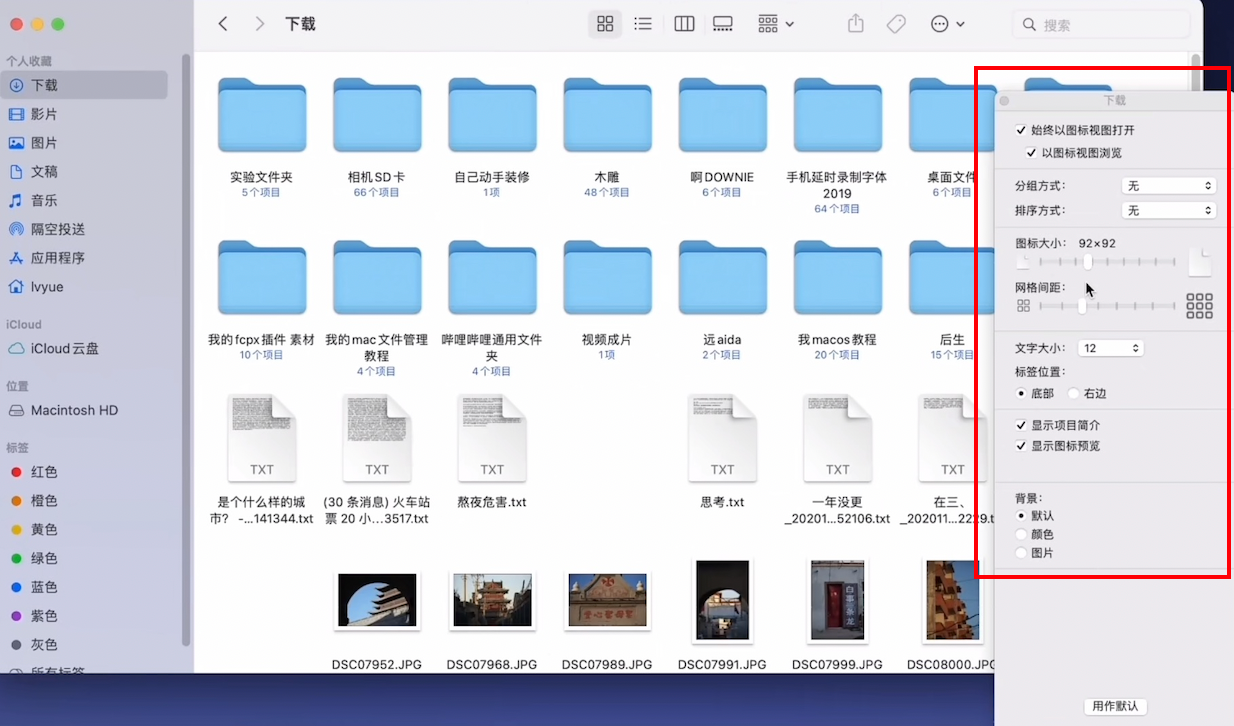
Task: Switch to column view in toolbar
Action: (x=684, y=24)
